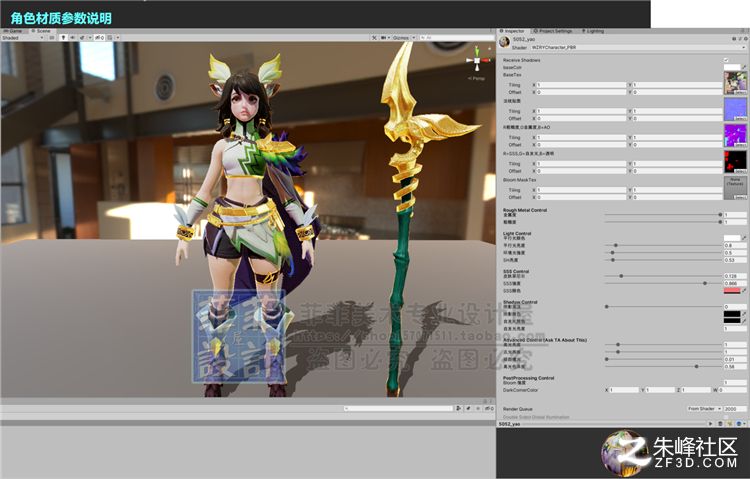The image size is (750, 479).
Task: Open the Inspector tab
Action: (513, 31)
